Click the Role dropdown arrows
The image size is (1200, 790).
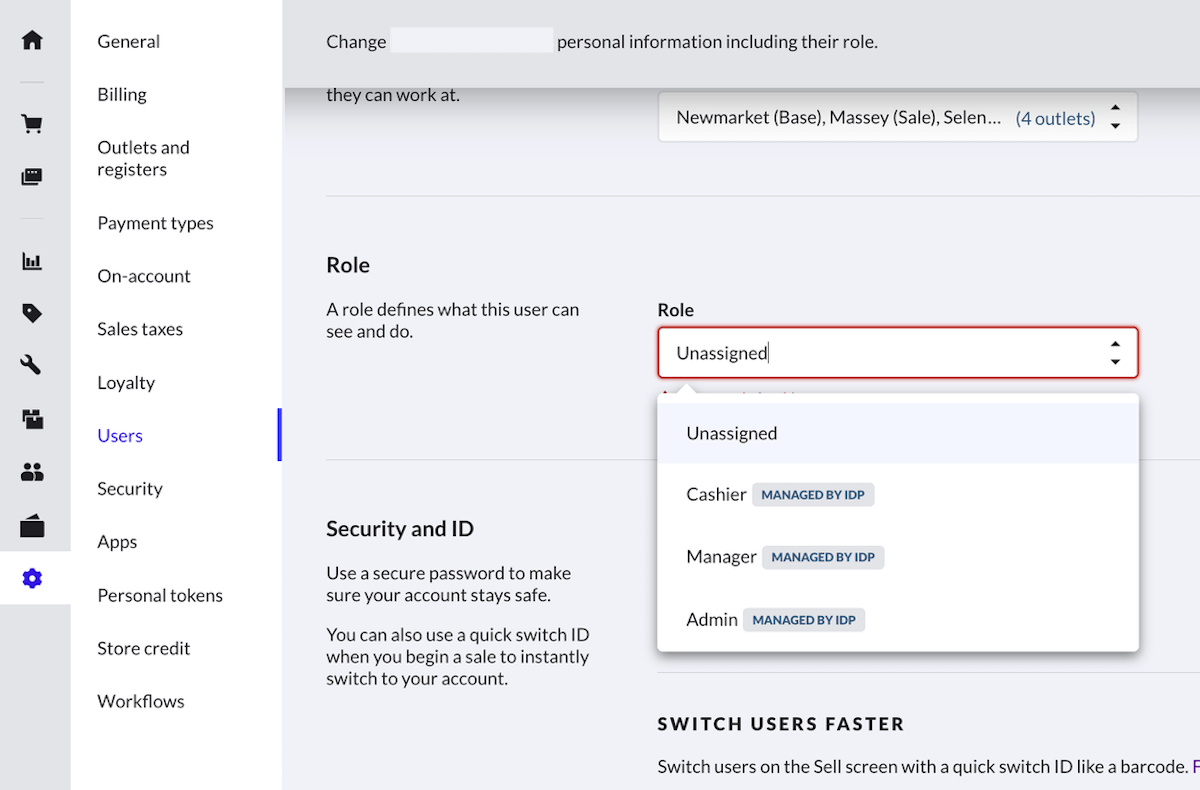click(1115, 353)
